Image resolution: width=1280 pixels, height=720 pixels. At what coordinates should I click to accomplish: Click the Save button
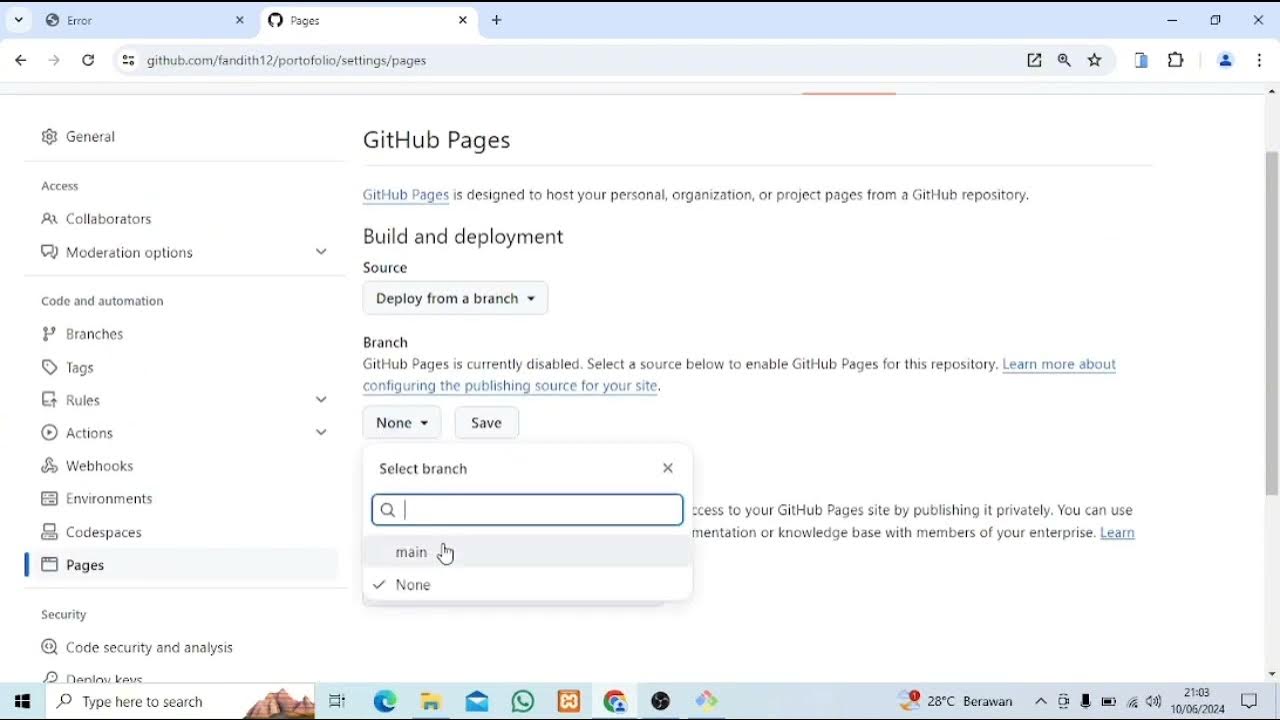tap(486, 423)
